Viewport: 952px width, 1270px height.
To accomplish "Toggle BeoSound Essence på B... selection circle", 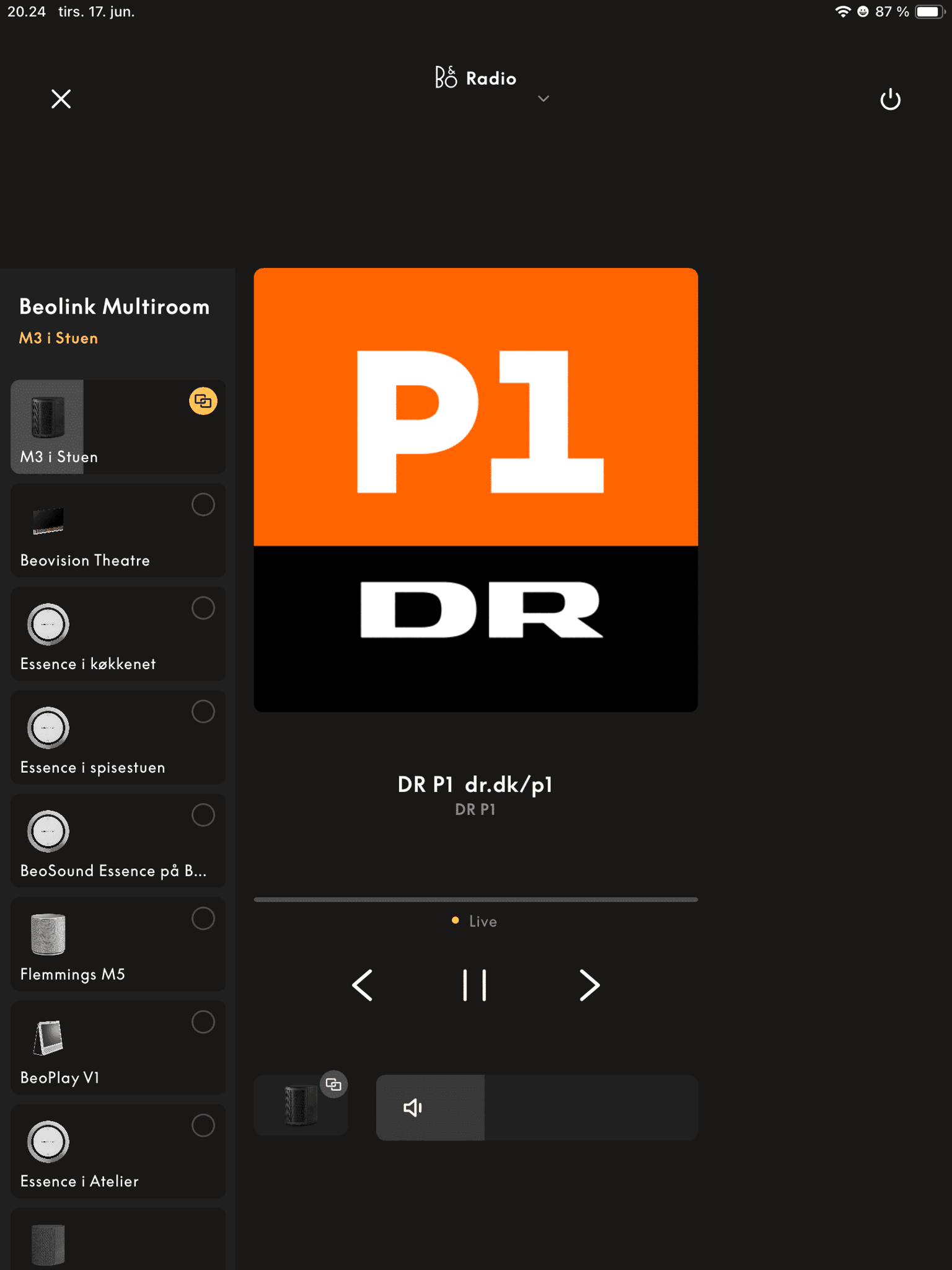I will (203, 815).
